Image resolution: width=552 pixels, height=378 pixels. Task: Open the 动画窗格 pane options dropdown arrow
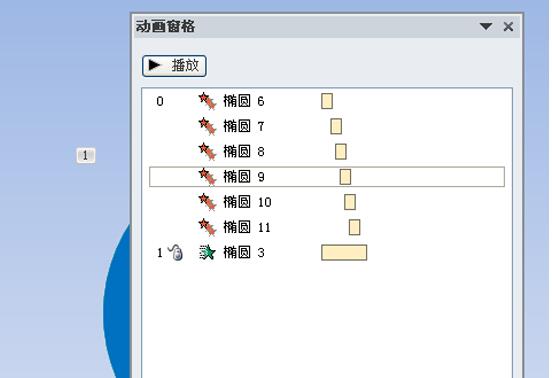pos(486,26)
